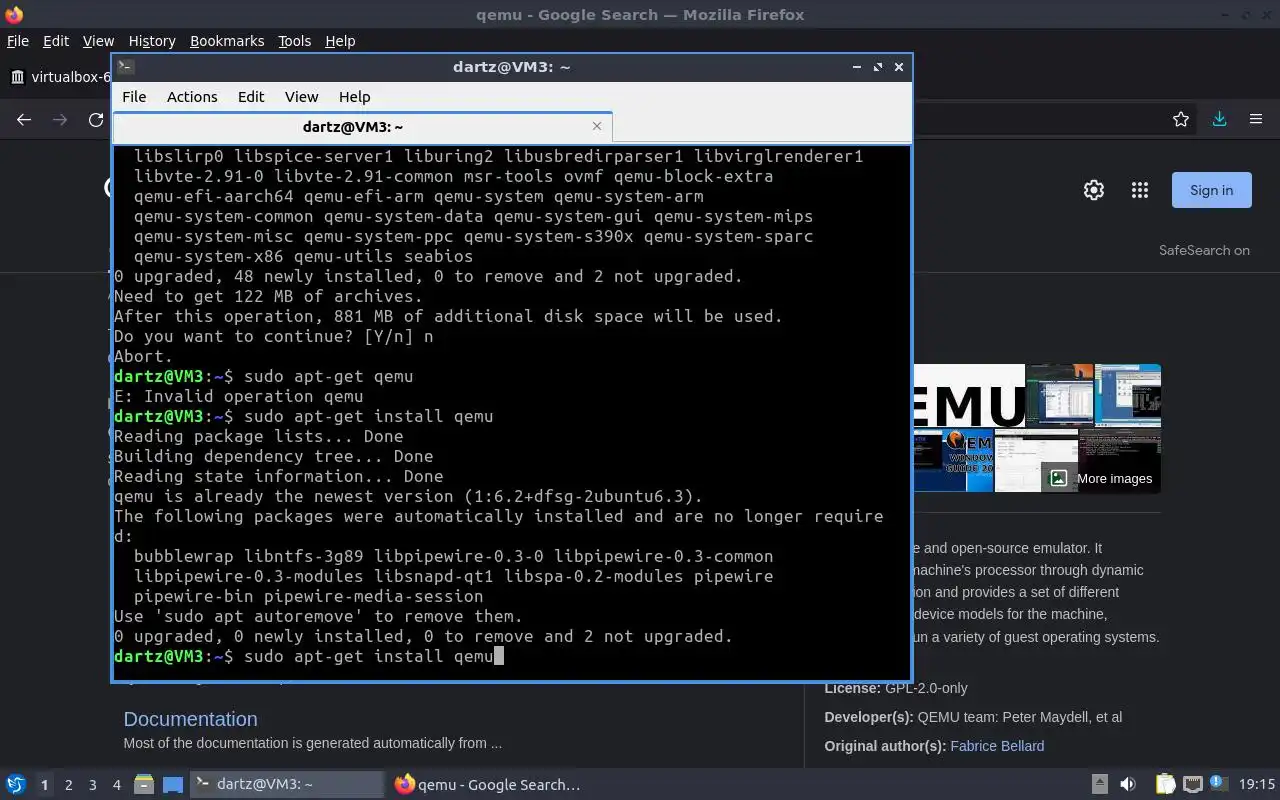Go back in Firefox
This screenshot has width=1280, height=800.
click(x=24, y=120)
